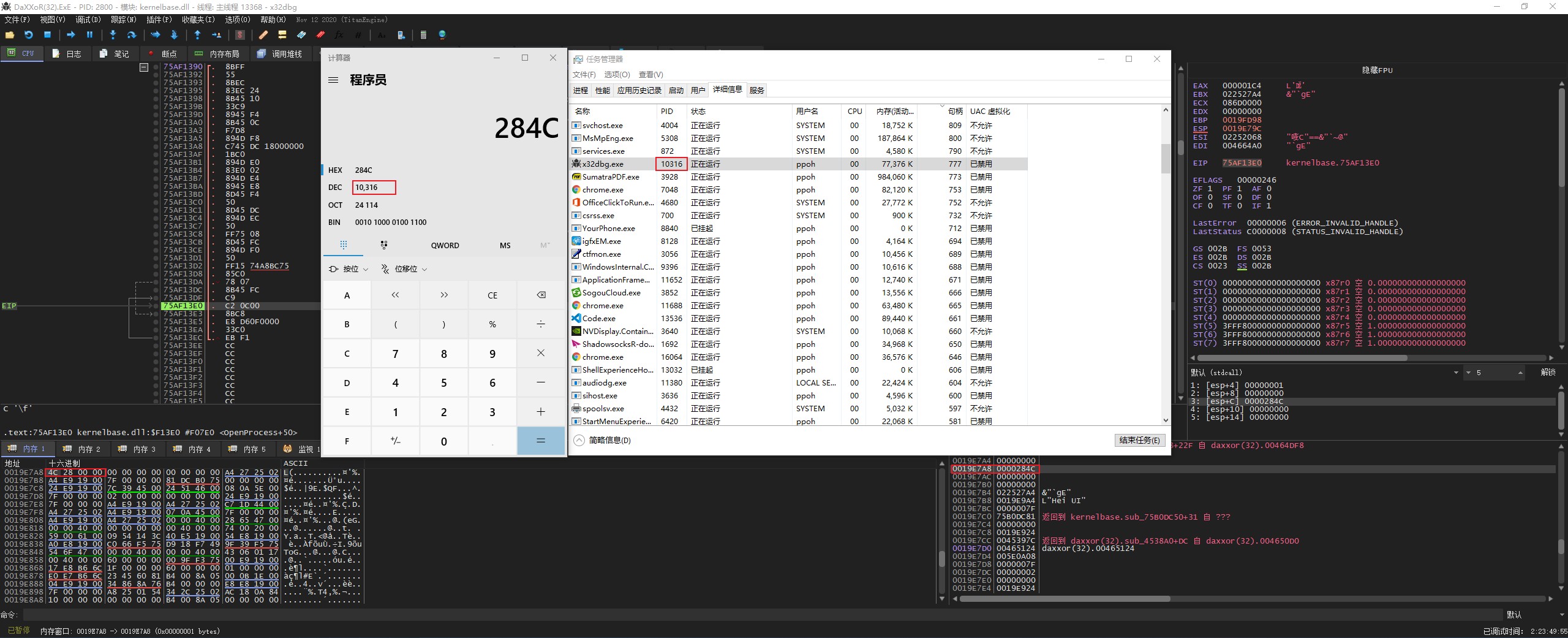The image size is (1568, 638).
Task: Open file with x32dbg folder icon
Action: (x=10, y=35)
